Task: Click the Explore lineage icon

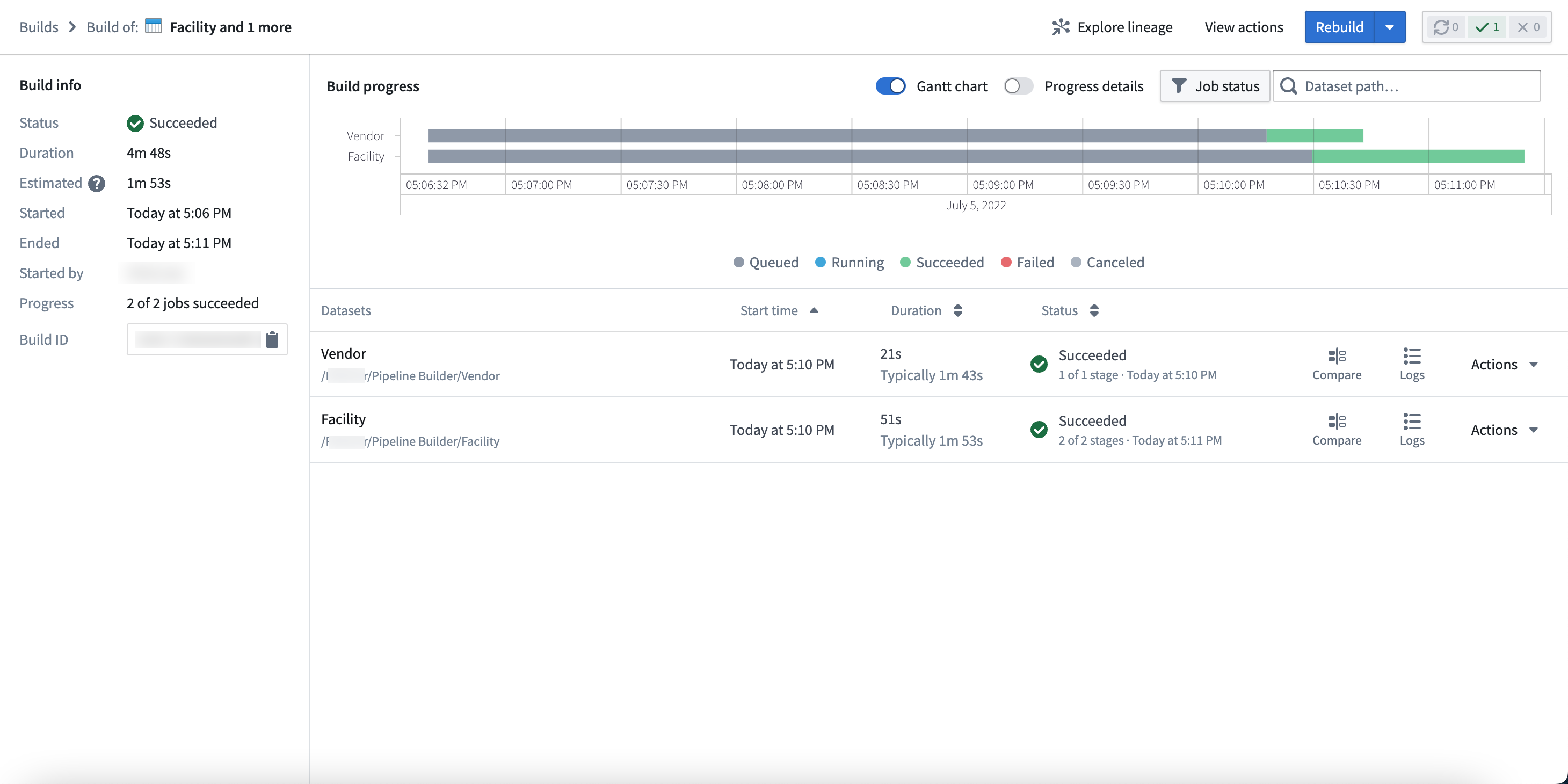Action: [x=1061, y=27]
